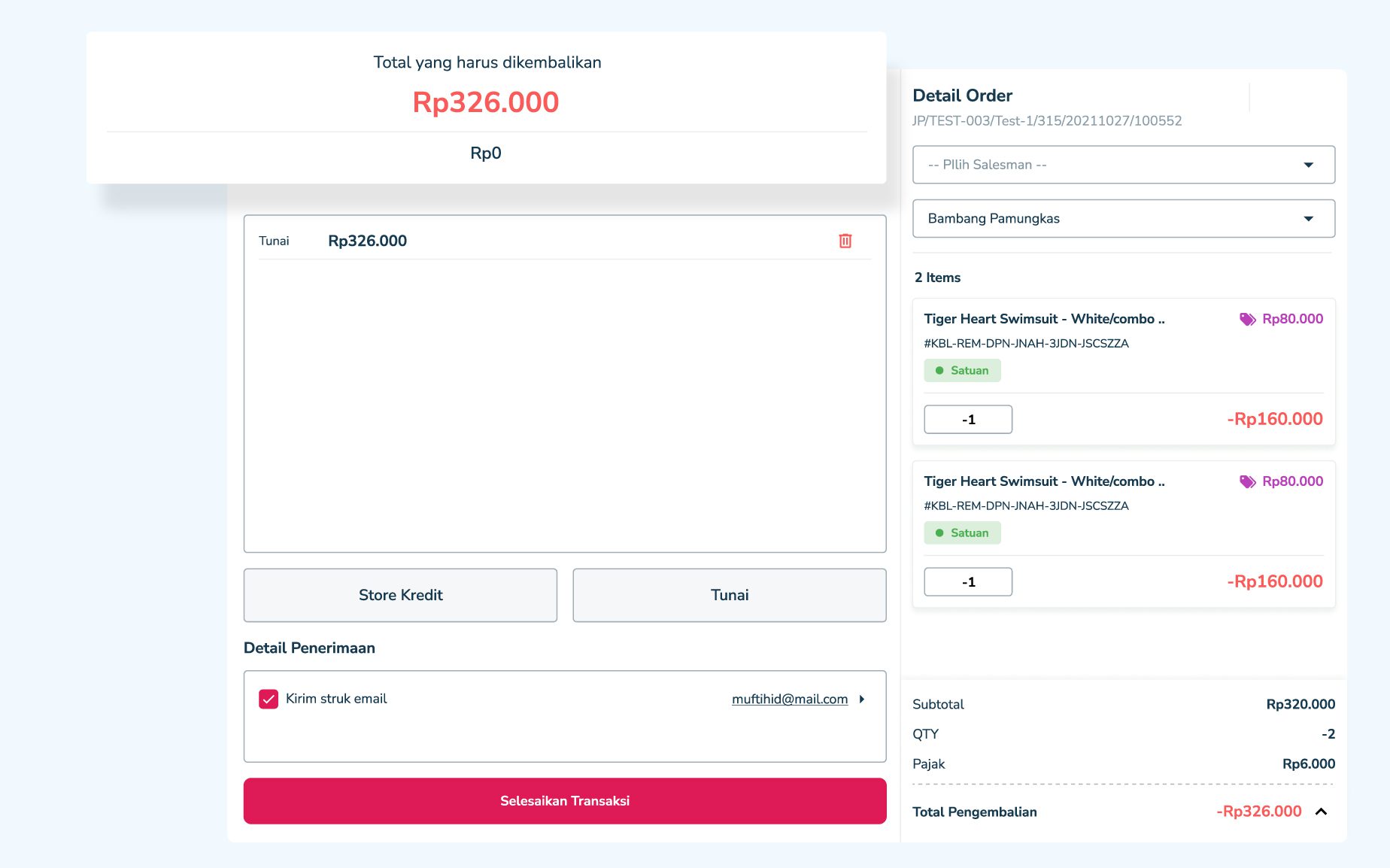Screen dimensions: 1390x868
Task: Click the Rp326.000 refund total amount
Action: 485,102
